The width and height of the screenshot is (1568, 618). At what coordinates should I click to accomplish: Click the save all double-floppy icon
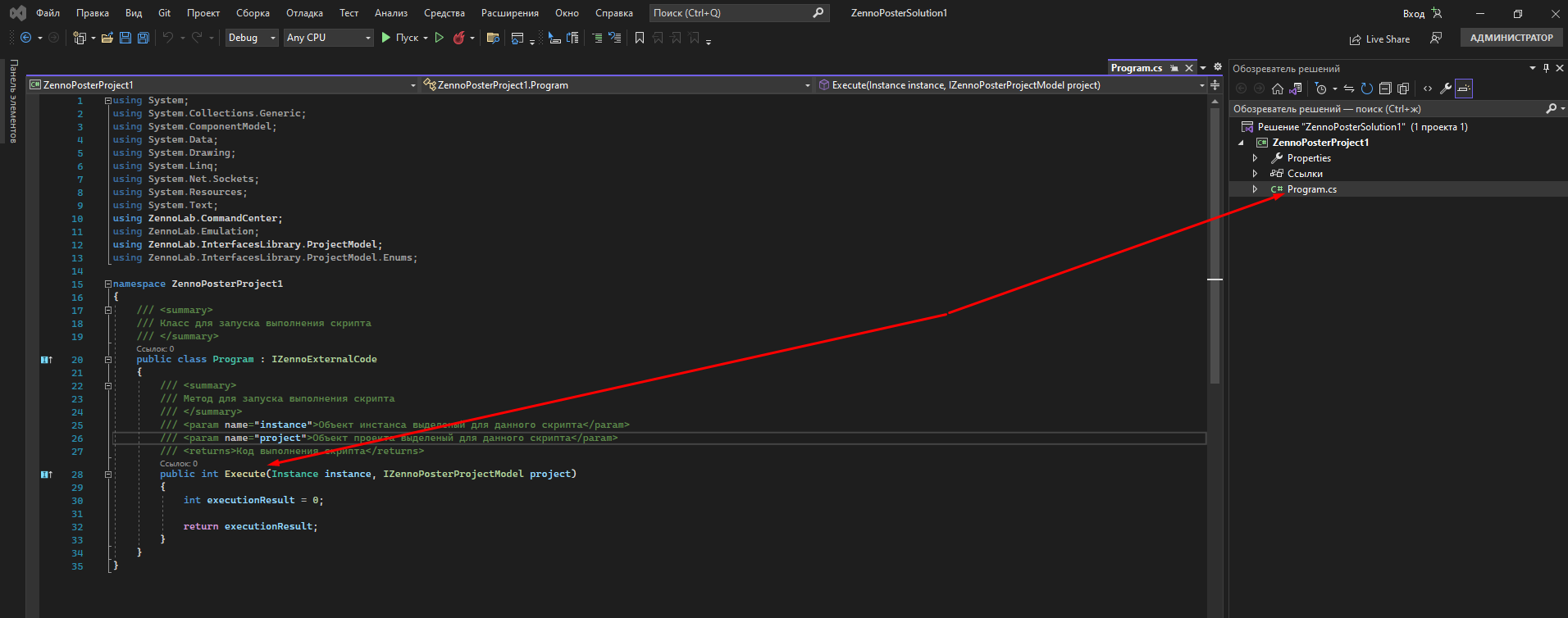click(144, 38)
